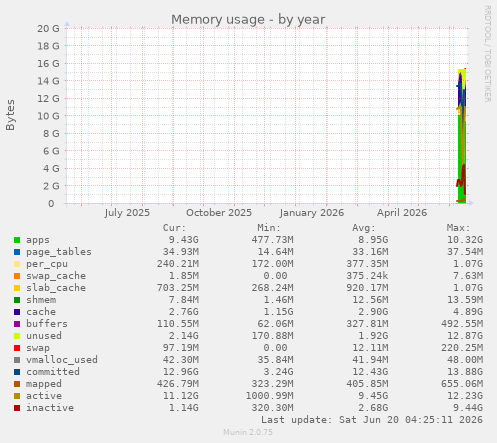Click the 'Munin 2.0.75' footer text

click(248, 432)
